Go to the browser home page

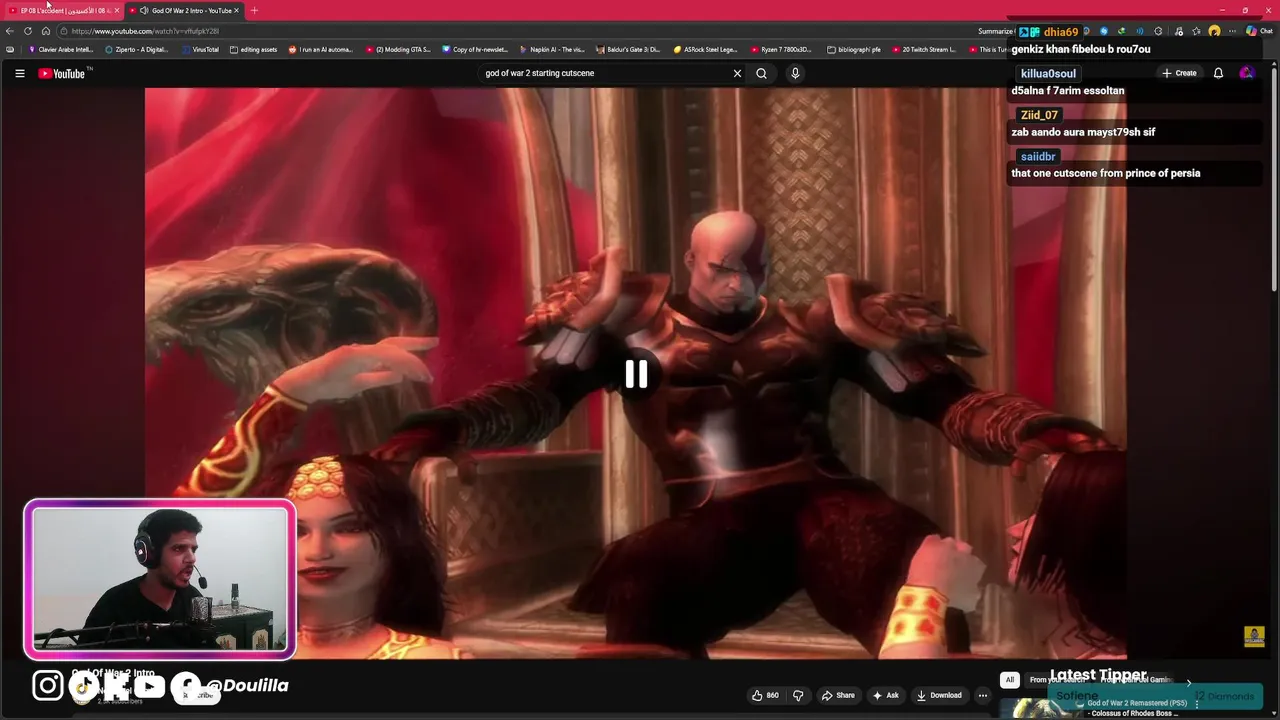(46, 31)
